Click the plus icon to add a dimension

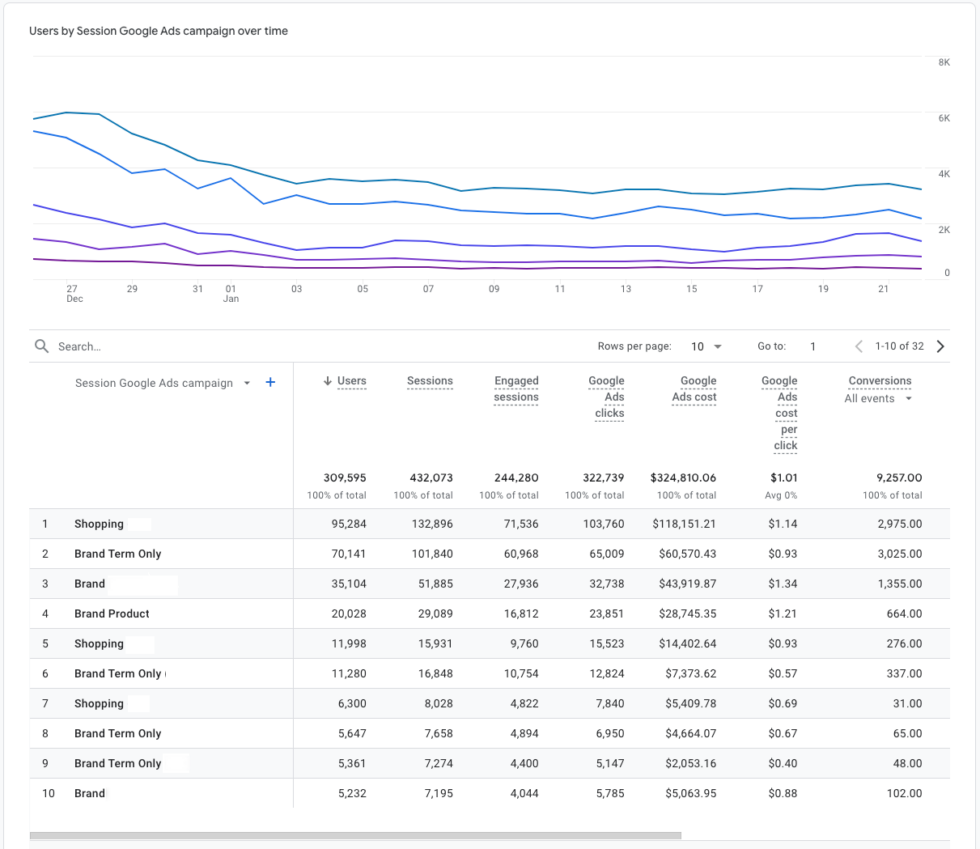[x=270, y=382]
